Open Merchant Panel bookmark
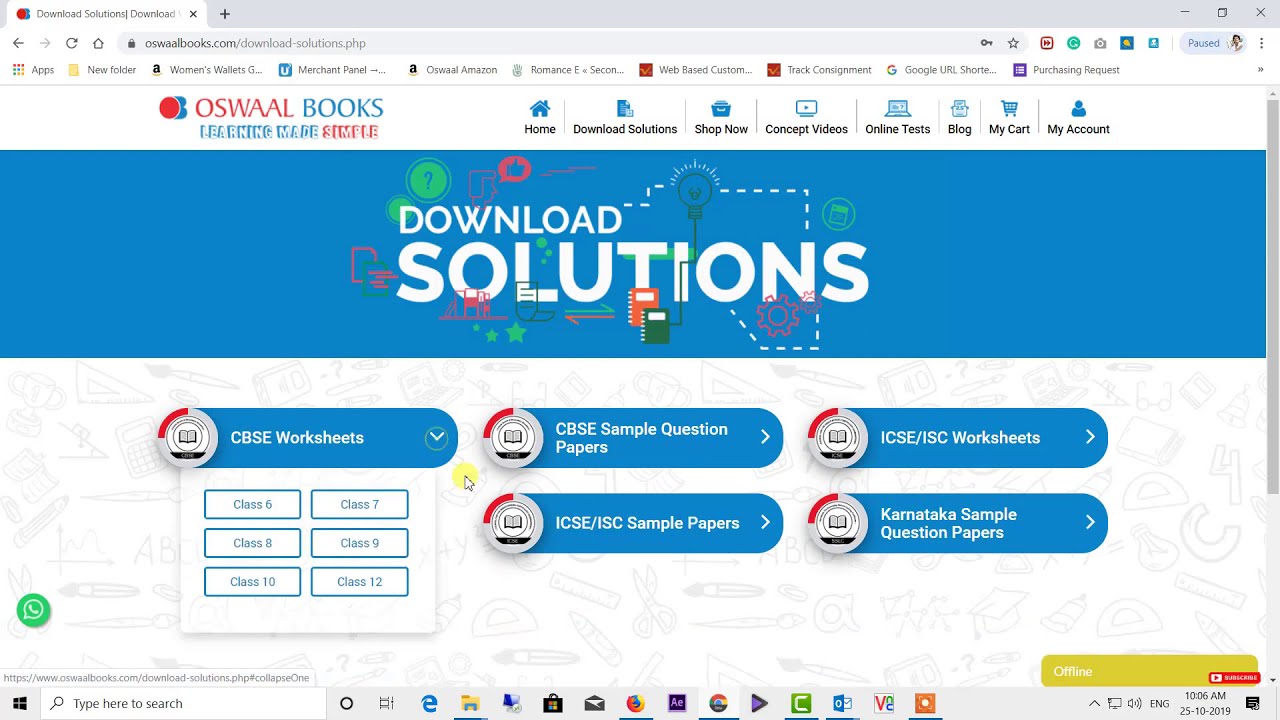The width and height of the screenshot is (1280, 720). pos(332,70)
